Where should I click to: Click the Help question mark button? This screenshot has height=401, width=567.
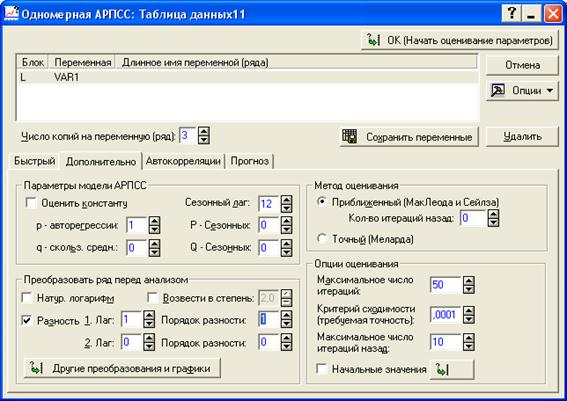pyautogui.click(x=511, y=14)
